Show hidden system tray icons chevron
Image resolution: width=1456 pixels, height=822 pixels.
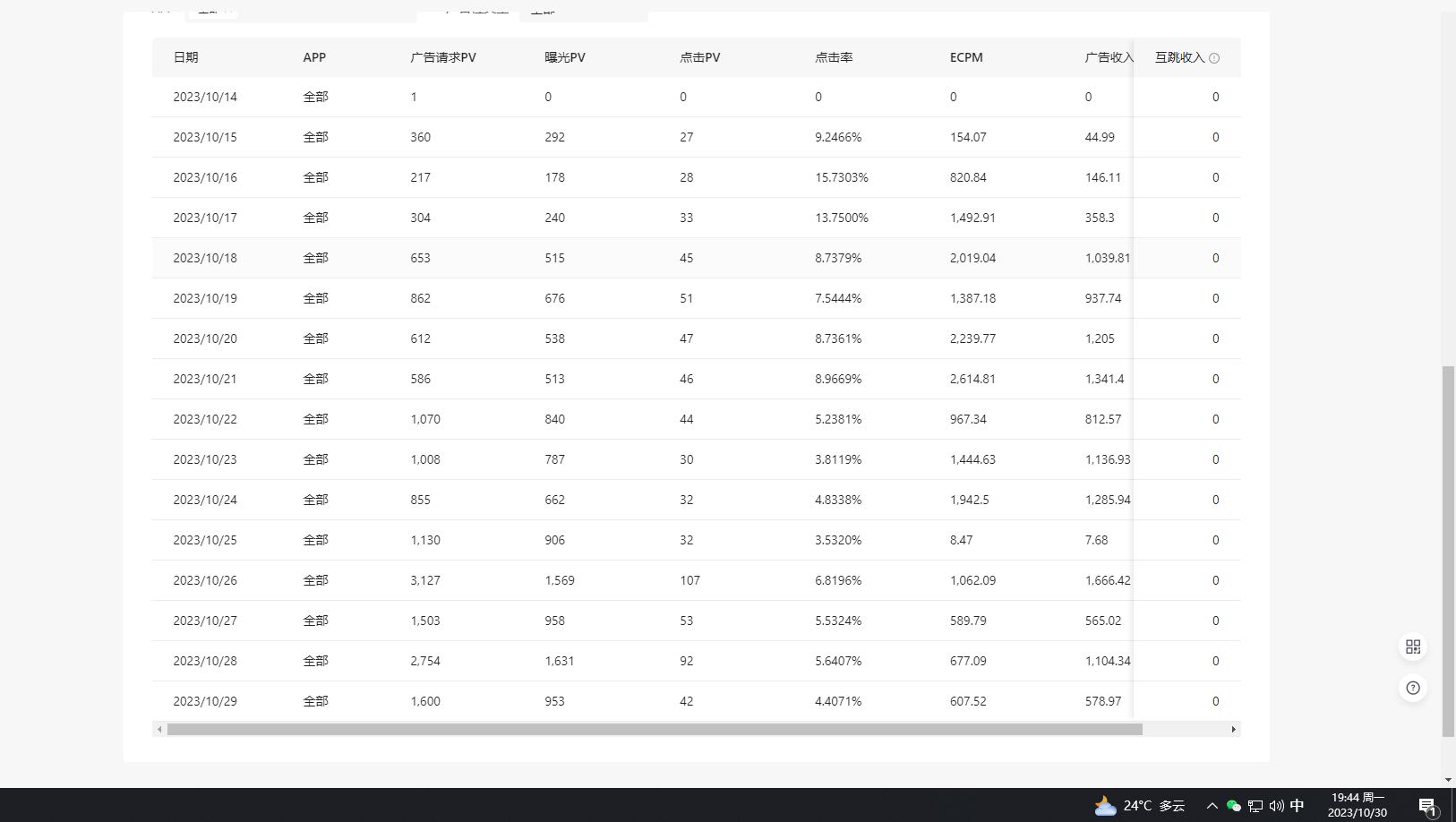coord(1212,806)
